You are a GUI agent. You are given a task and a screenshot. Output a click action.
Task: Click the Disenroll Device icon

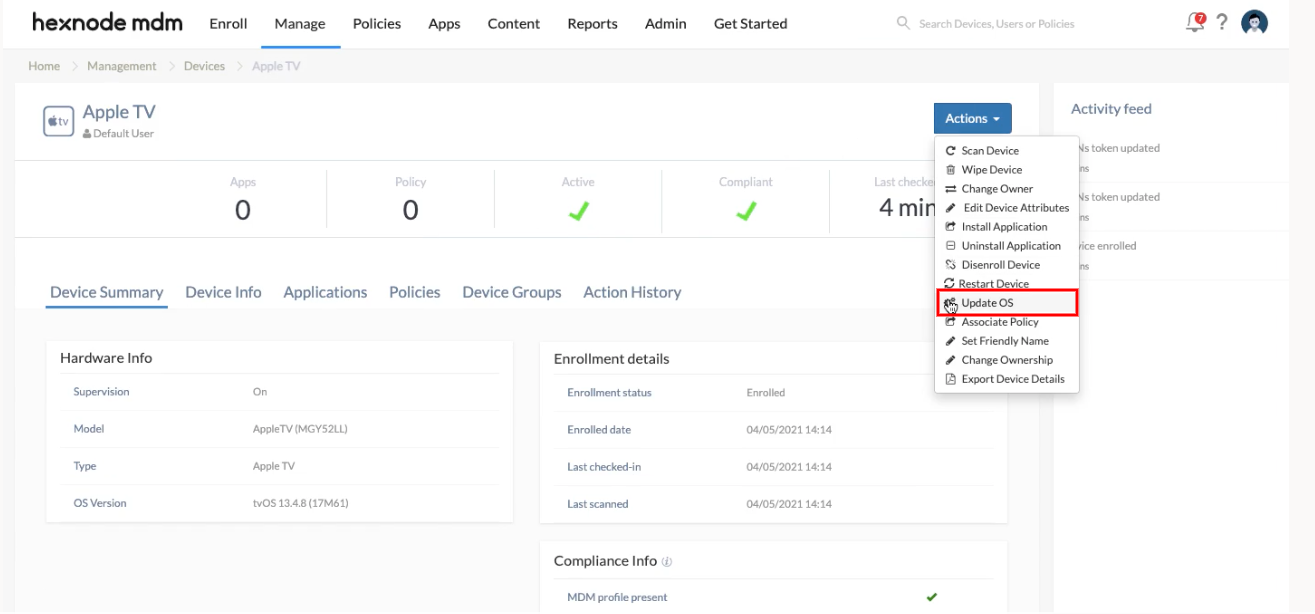[x=951, y=265]
